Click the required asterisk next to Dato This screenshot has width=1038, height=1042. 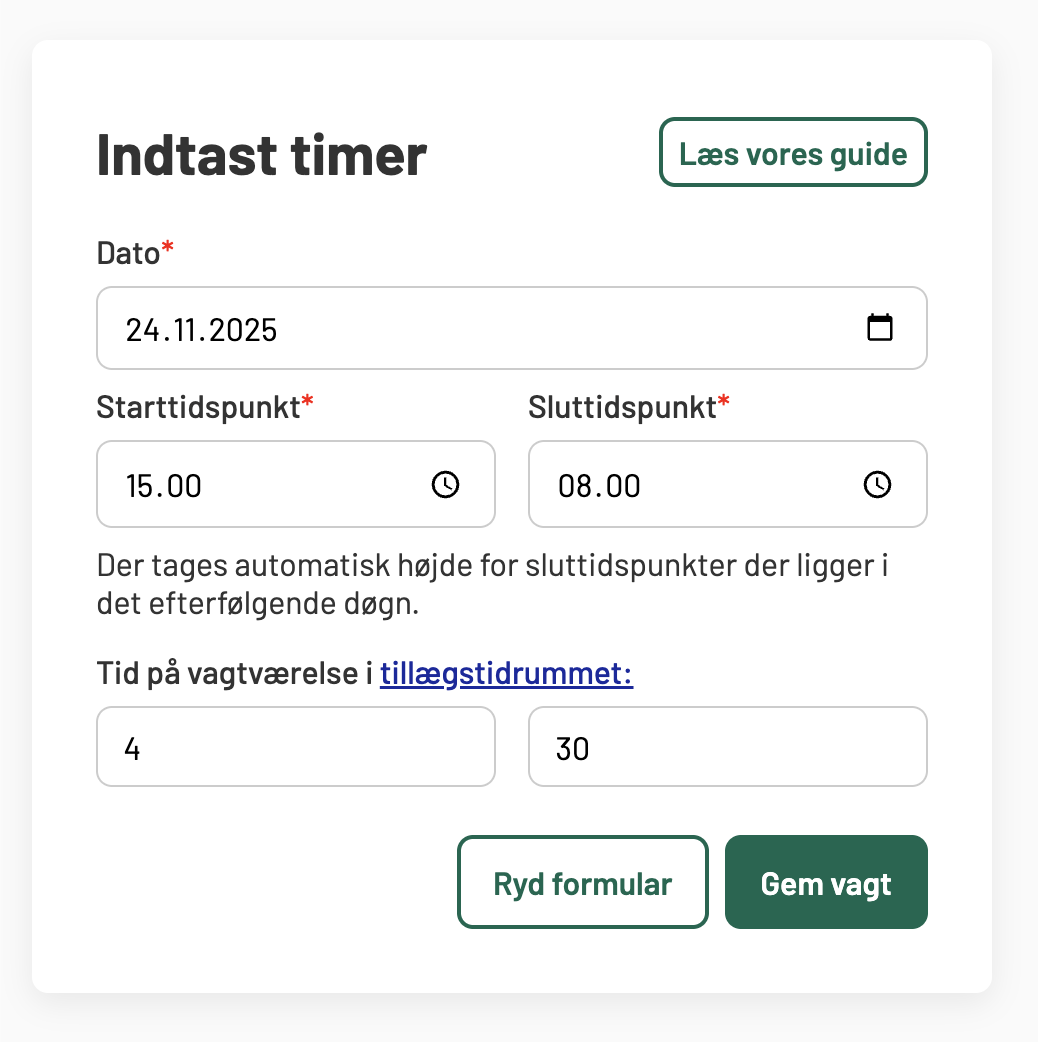pyautogui.click(x=166, y=246)
